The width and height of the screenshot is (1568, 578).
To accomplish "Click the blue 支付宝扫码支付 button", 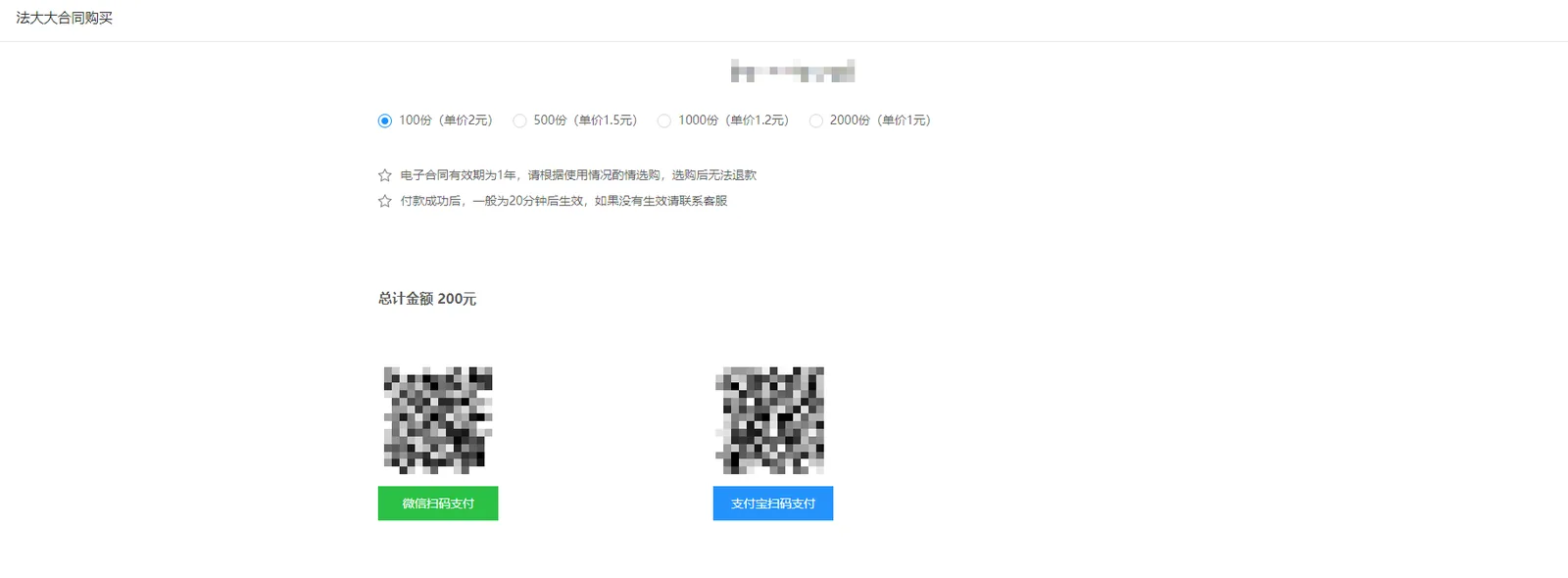I will pyautogui.click(x=773, y=504).
